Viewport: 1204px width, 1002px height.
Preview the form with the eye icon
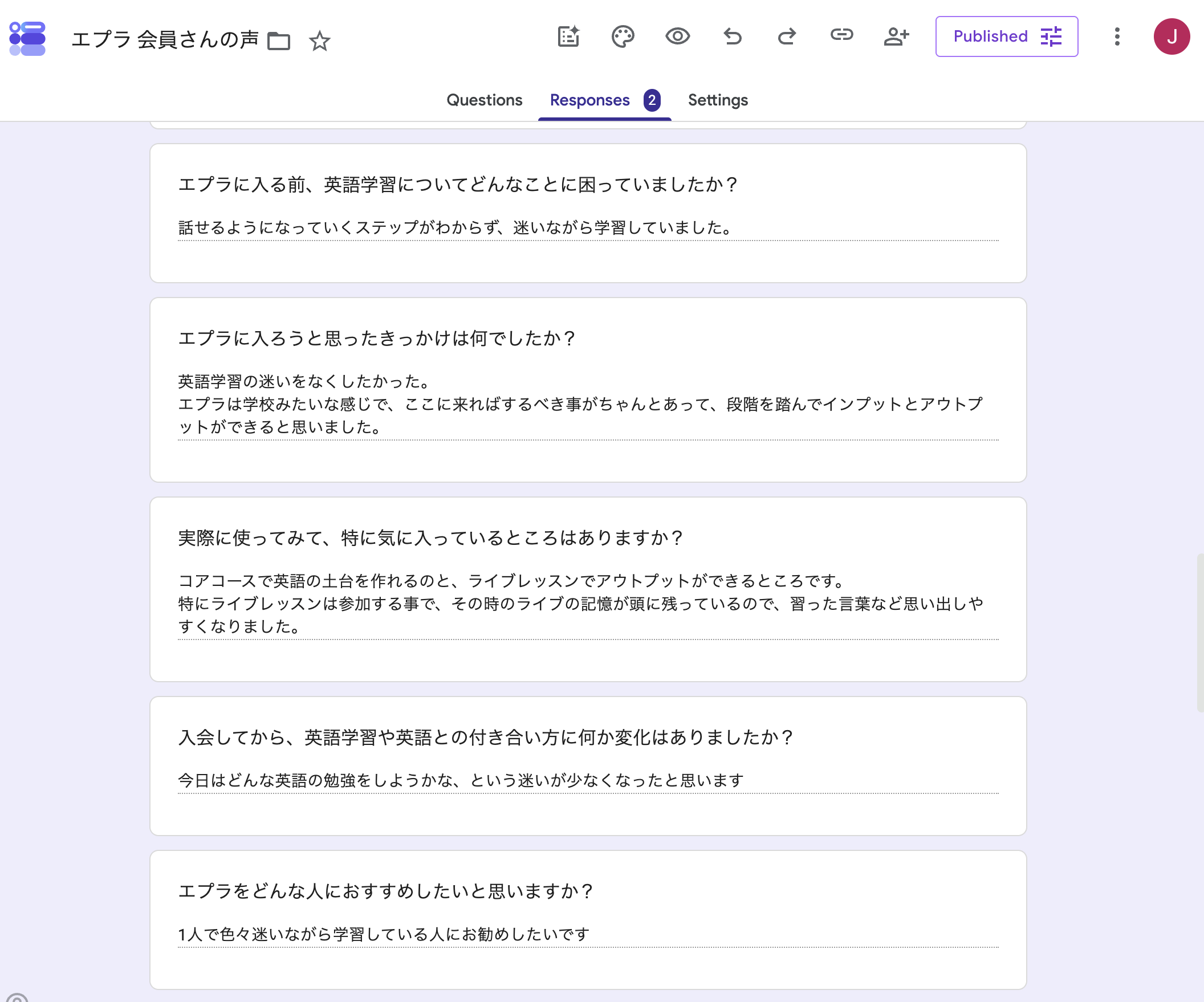(x=677, y=36)
